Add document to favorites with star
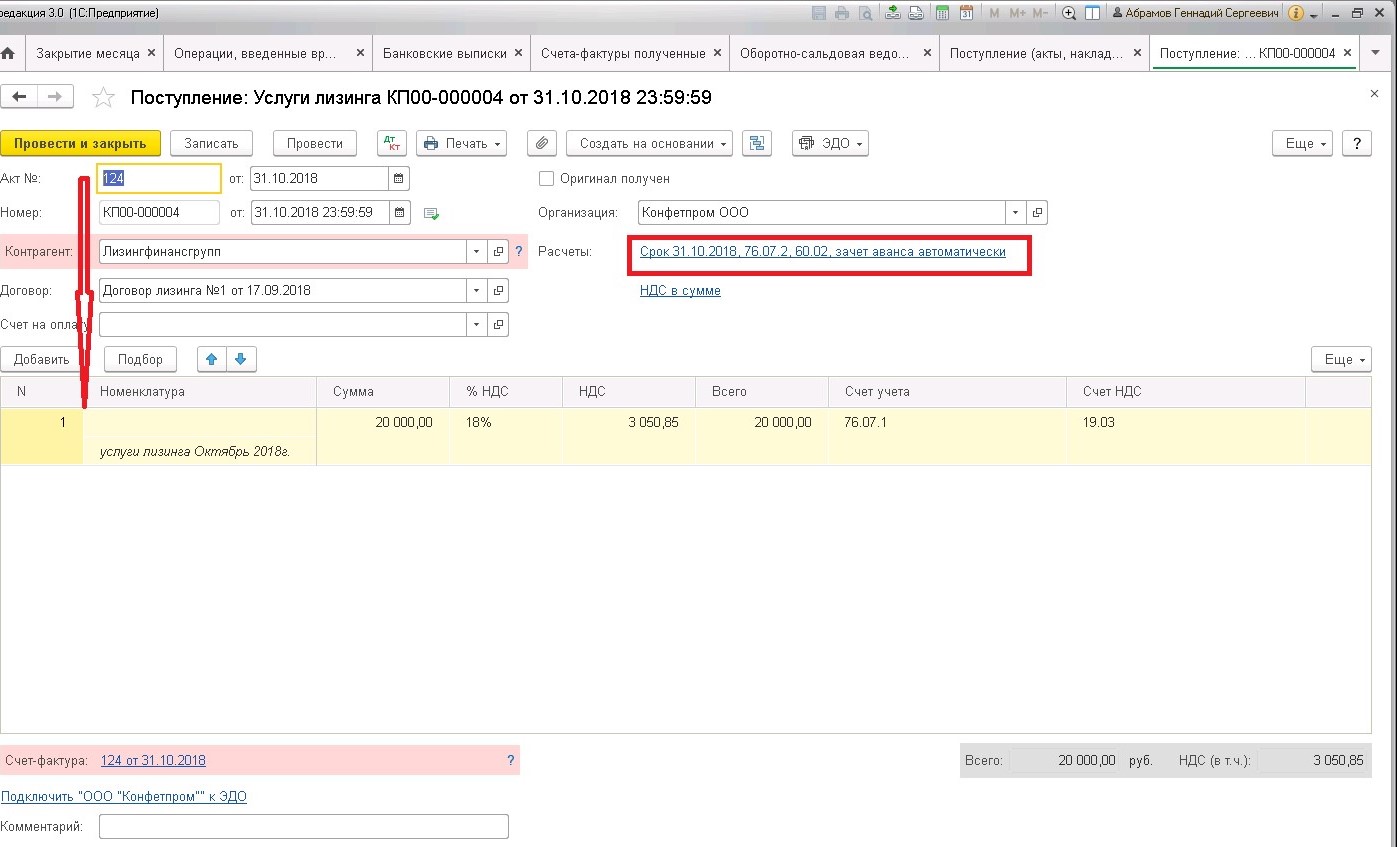 [x=102, y=97]
